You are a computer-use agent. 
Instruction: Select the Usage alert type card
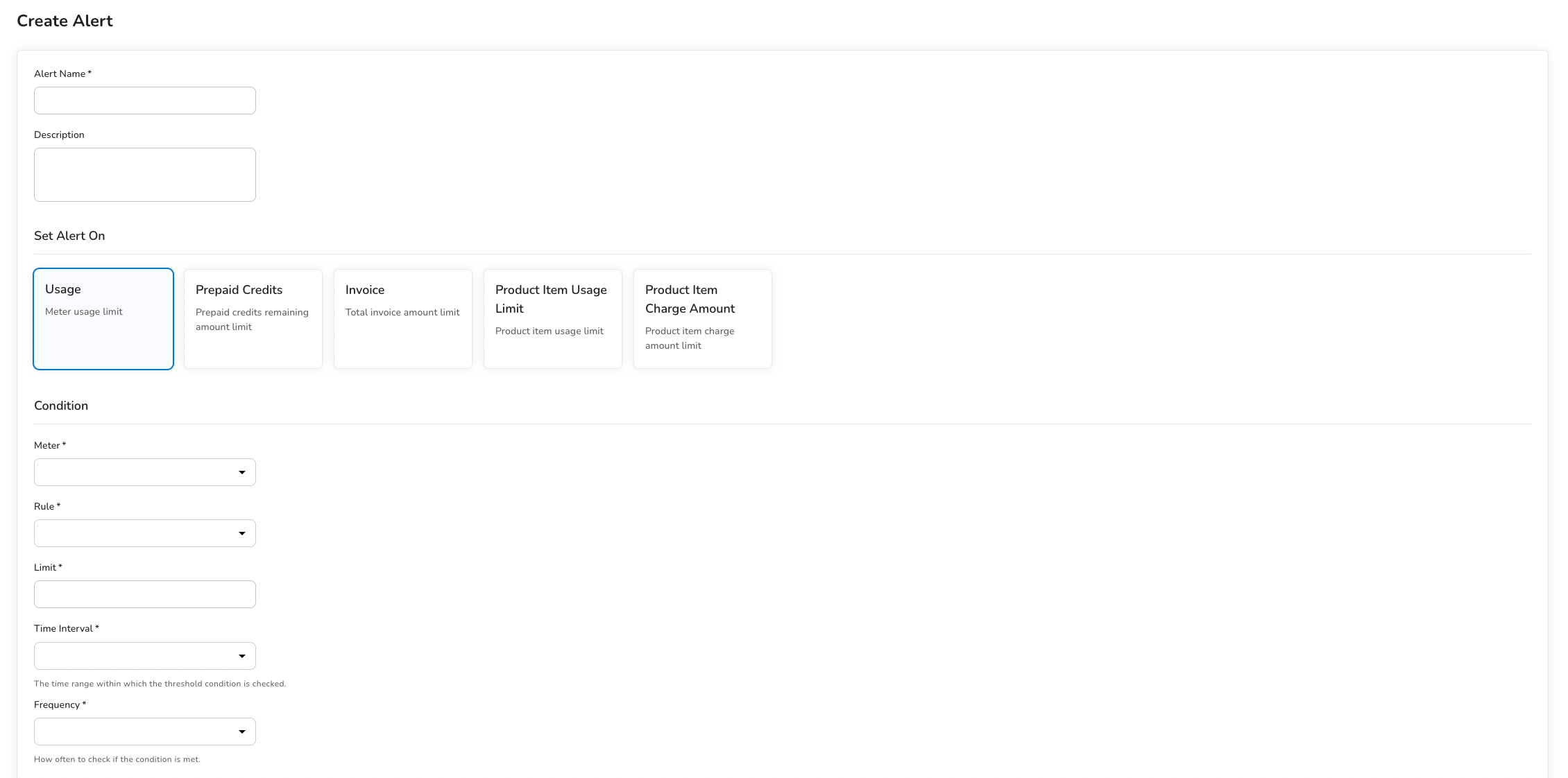(x=103, y=319)
